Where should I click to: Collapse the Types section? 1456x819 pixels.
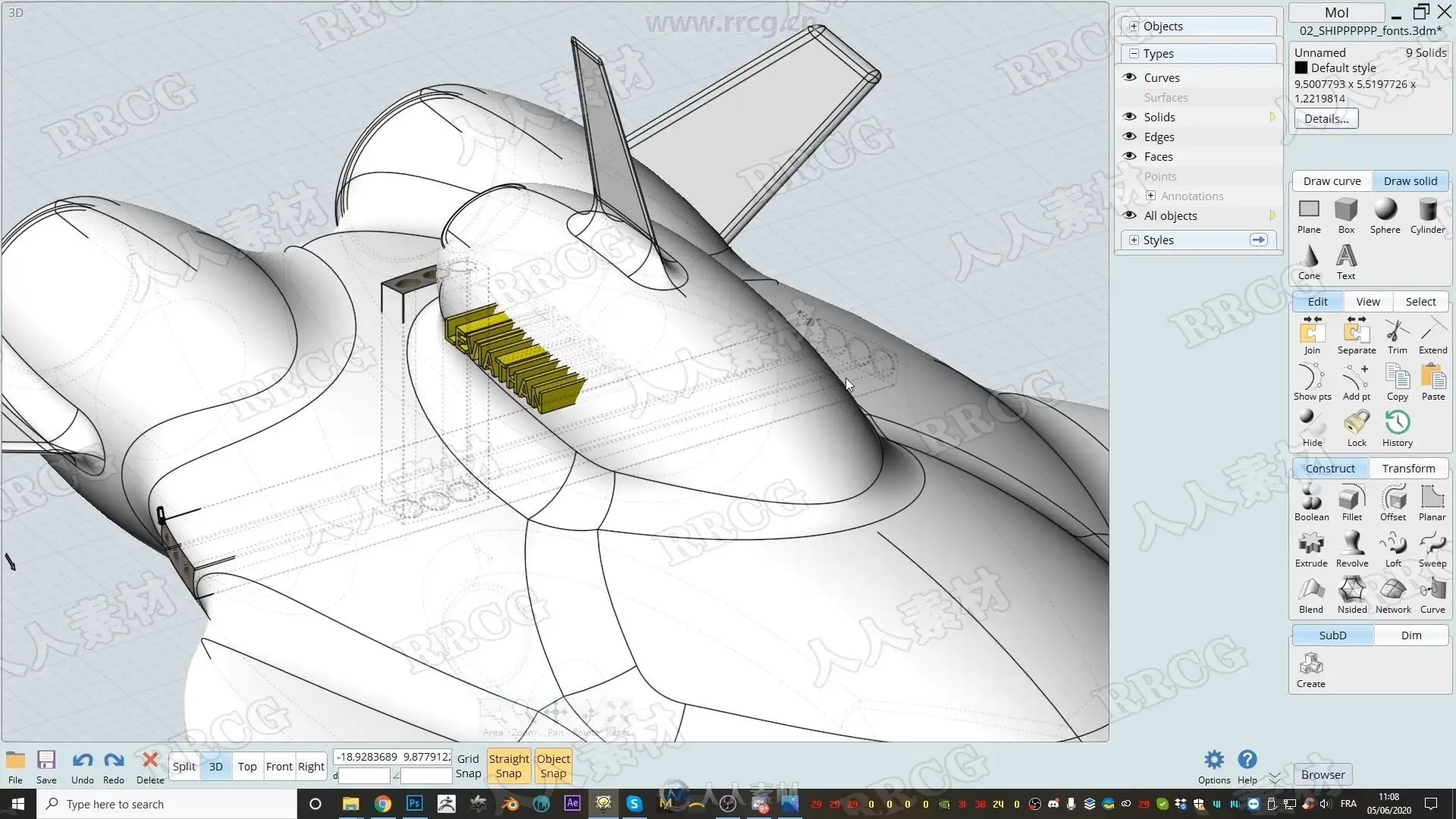tap(1134, 53)
